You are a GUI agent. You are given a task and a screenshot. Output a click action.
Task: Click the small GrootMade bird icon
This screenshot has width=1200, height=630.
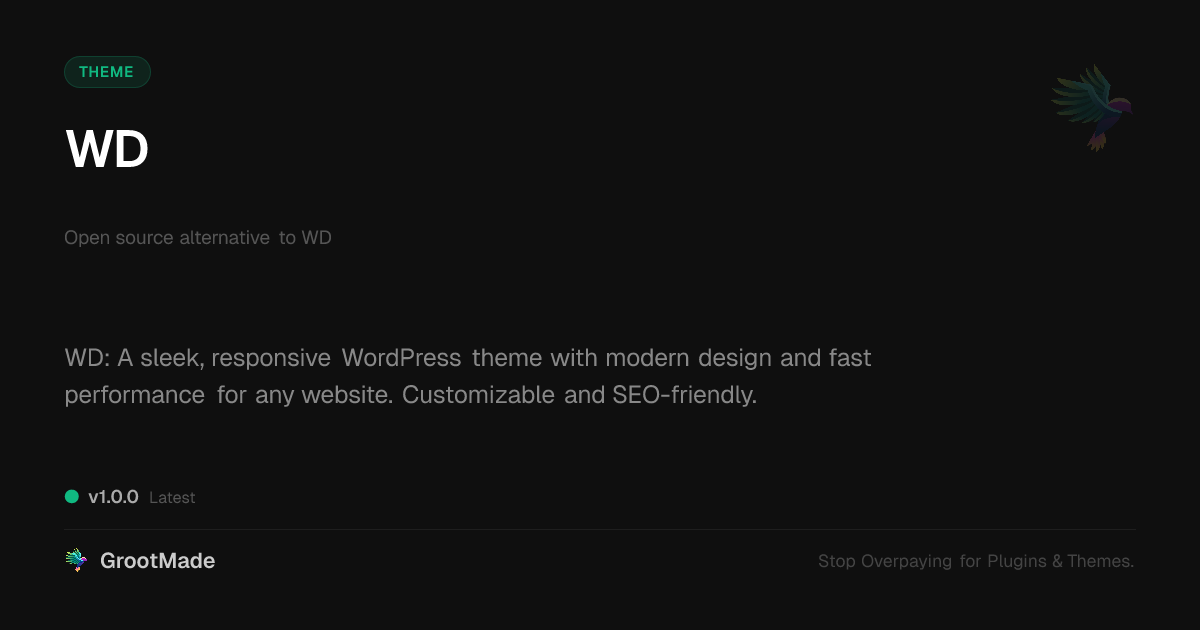(76, 561)
